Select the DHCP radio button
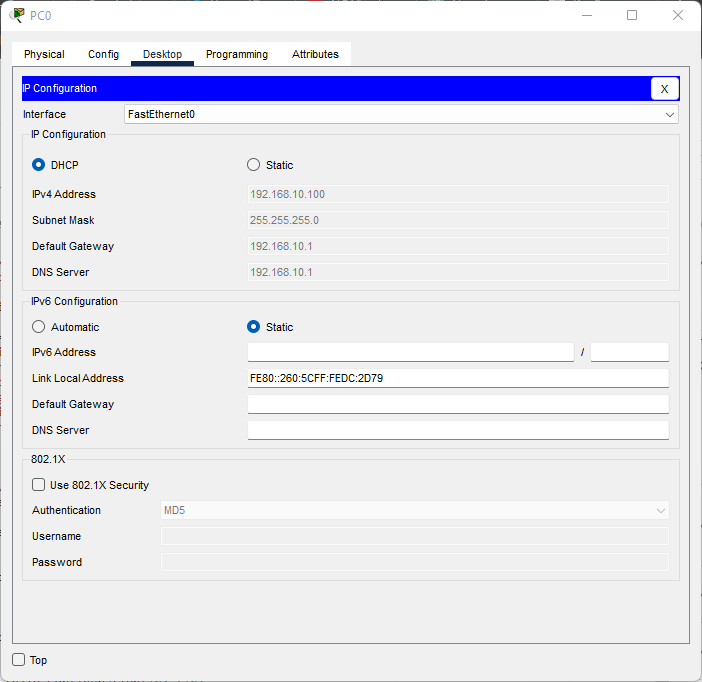 (39, 165)
